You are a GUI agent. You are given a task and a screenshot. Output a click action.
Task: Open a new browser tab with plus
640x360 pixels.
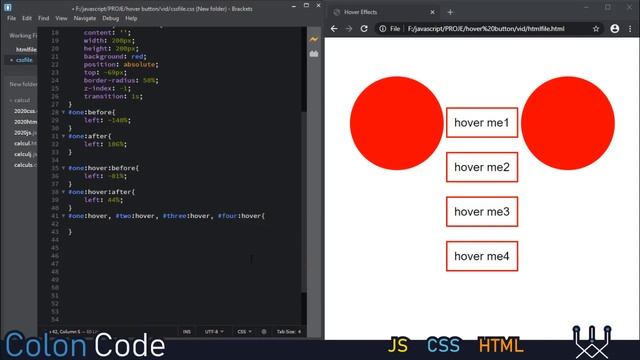click(450, 12)
